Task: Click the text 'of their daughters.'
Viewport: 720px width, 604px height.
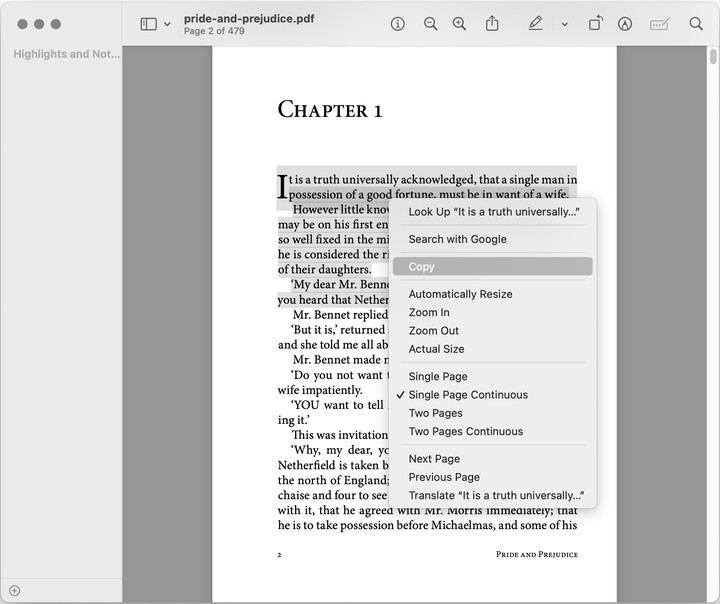Action: pos(324,270)
